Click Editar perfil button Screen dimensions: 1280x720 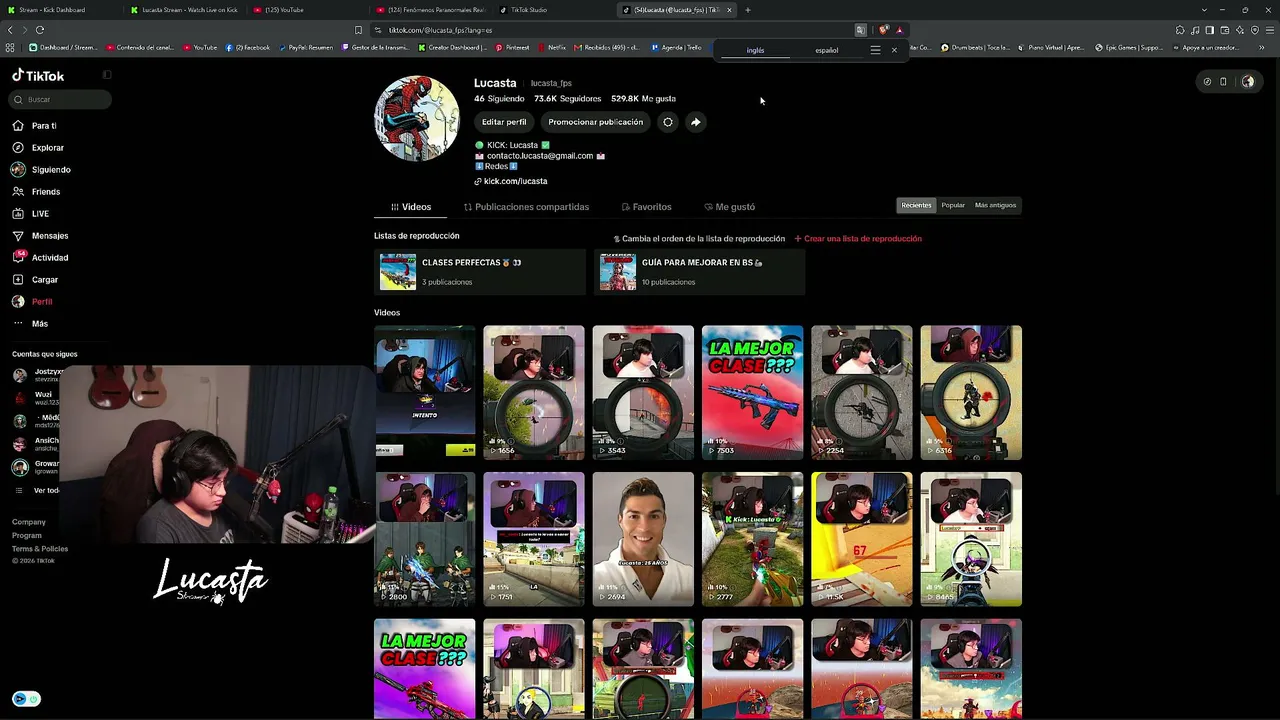pyautogui.click(x=504, y=122)
